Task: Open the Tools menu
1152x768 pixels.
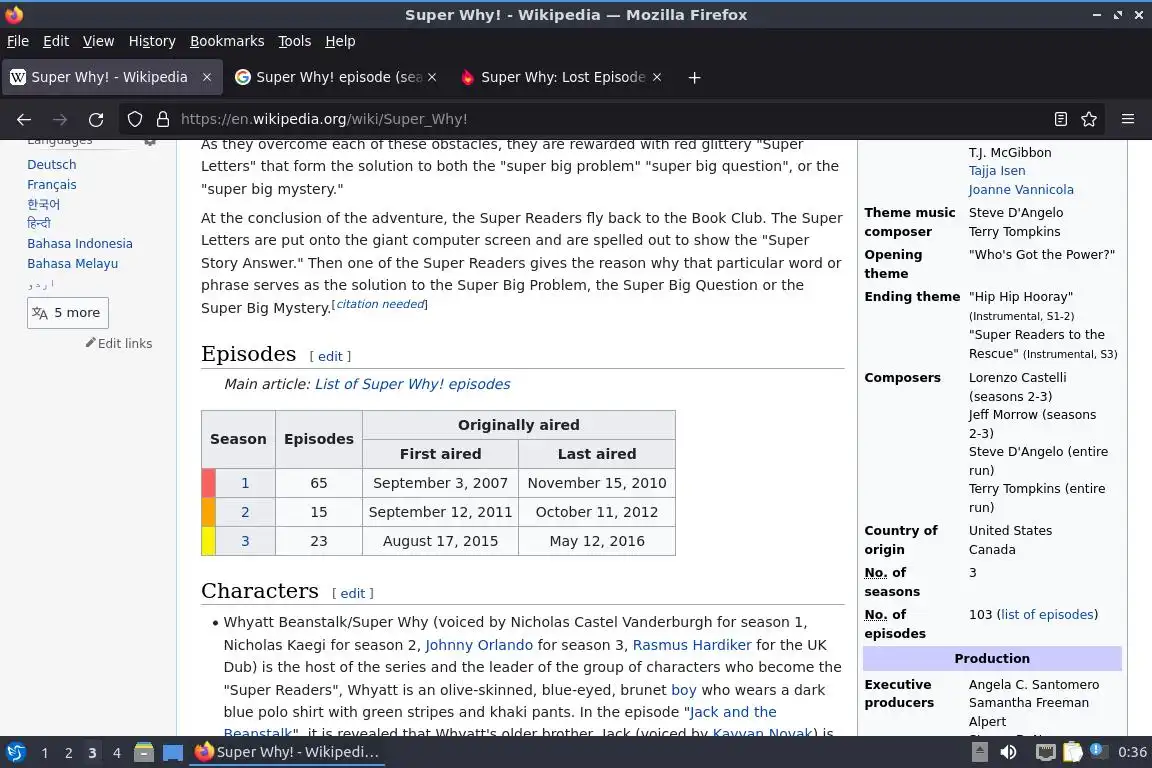Action: [295, 41]
